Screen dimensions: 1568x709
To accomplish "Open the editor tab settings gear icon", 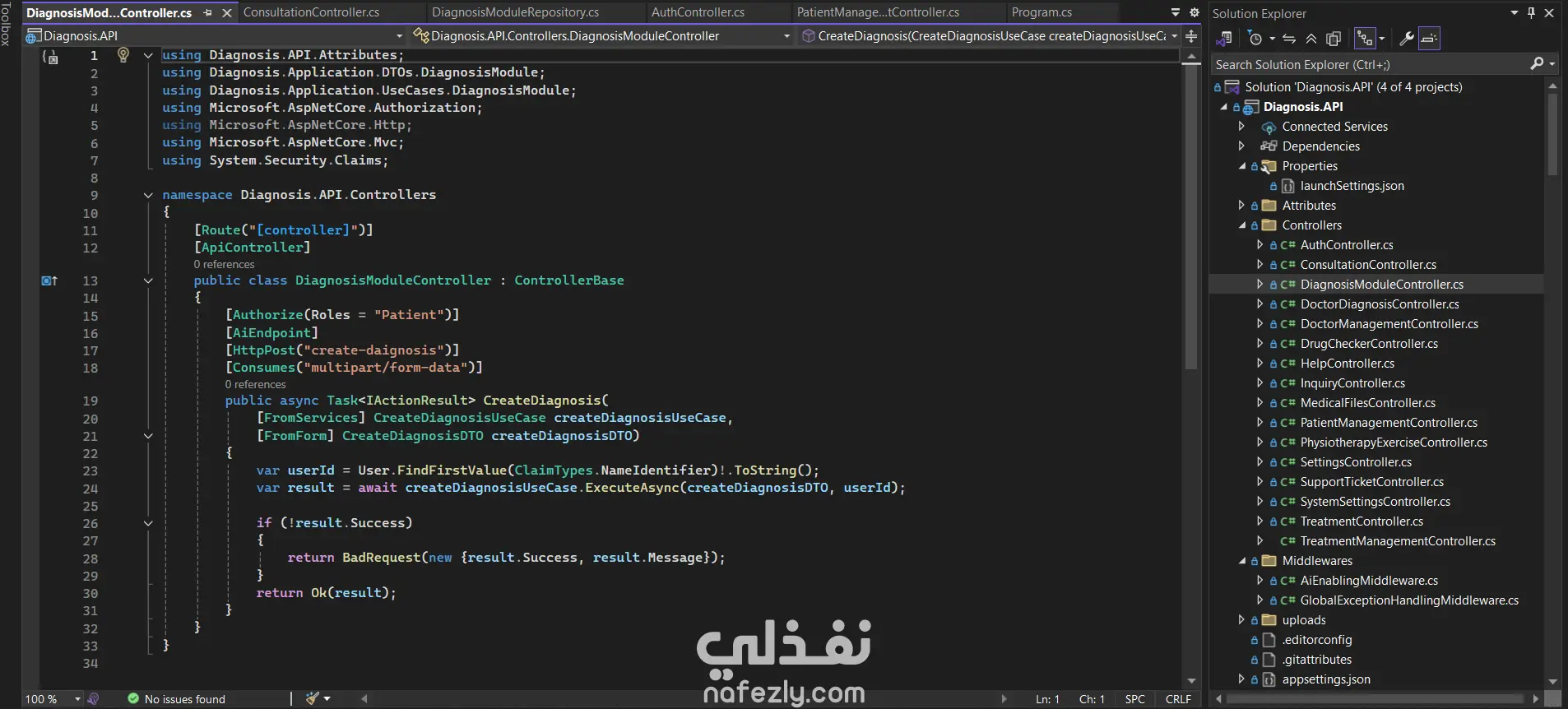I will coord(1195,12).
